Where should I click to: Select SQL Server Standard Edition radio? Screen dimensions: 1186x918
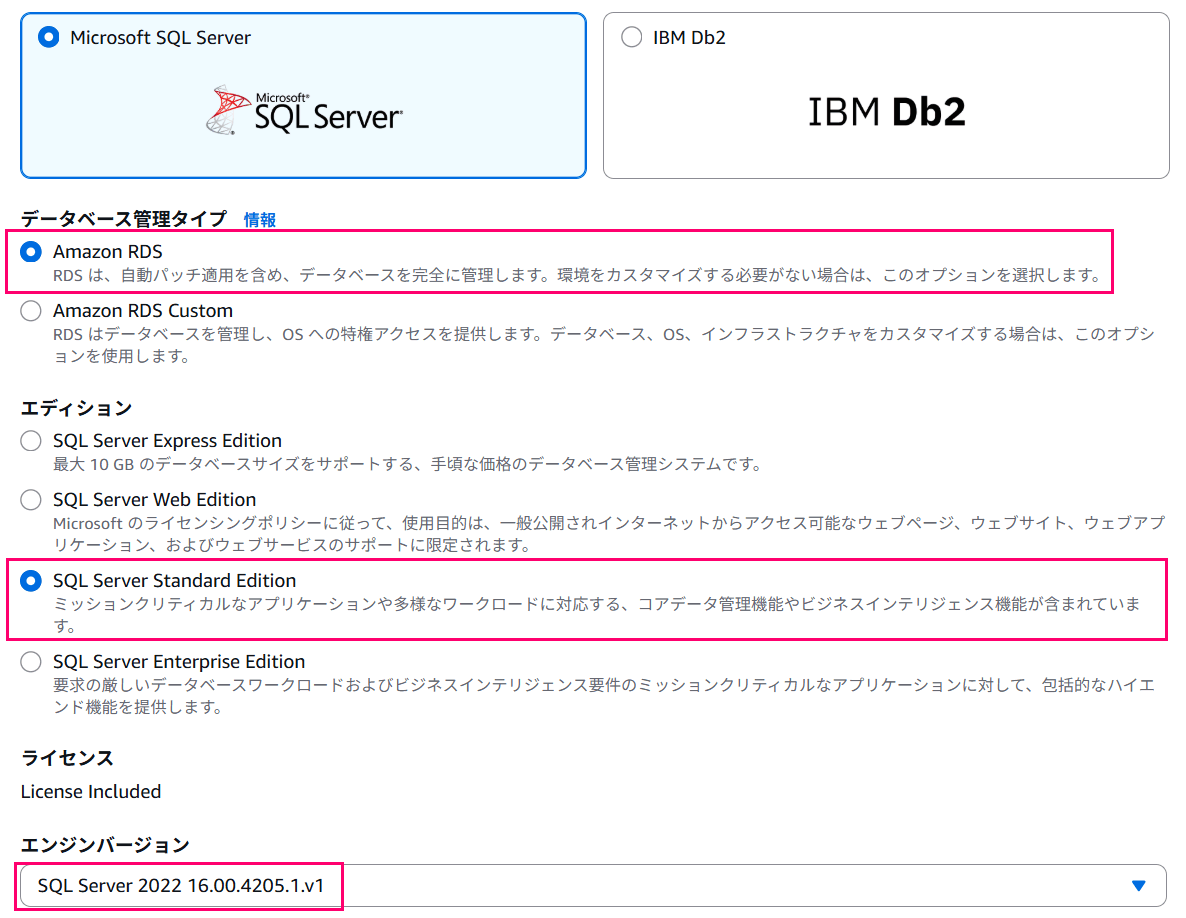[x=31, y=581]
